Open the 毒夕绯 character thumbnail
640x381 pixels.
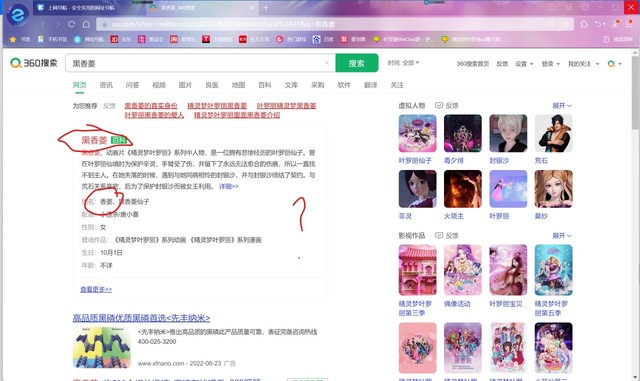click(462, 134)
